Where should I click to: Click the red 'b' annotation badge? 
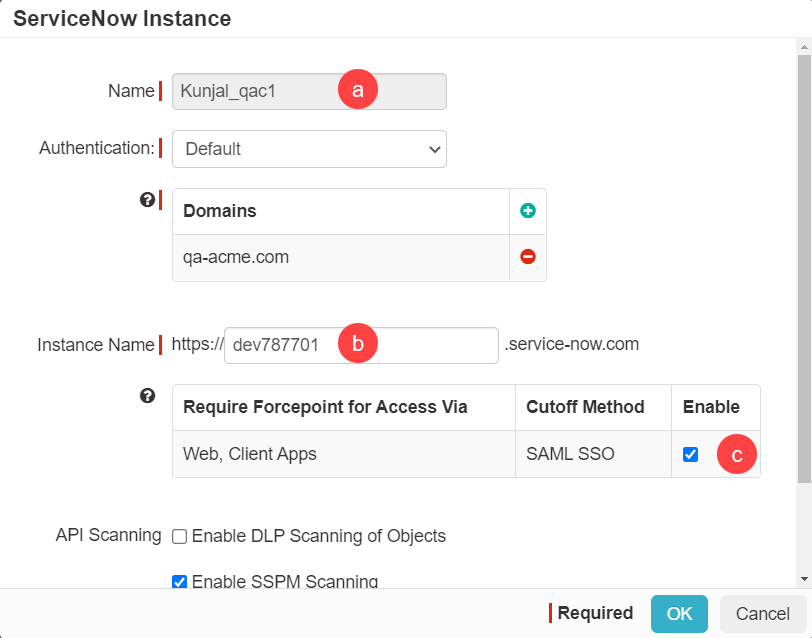[358, 344]
